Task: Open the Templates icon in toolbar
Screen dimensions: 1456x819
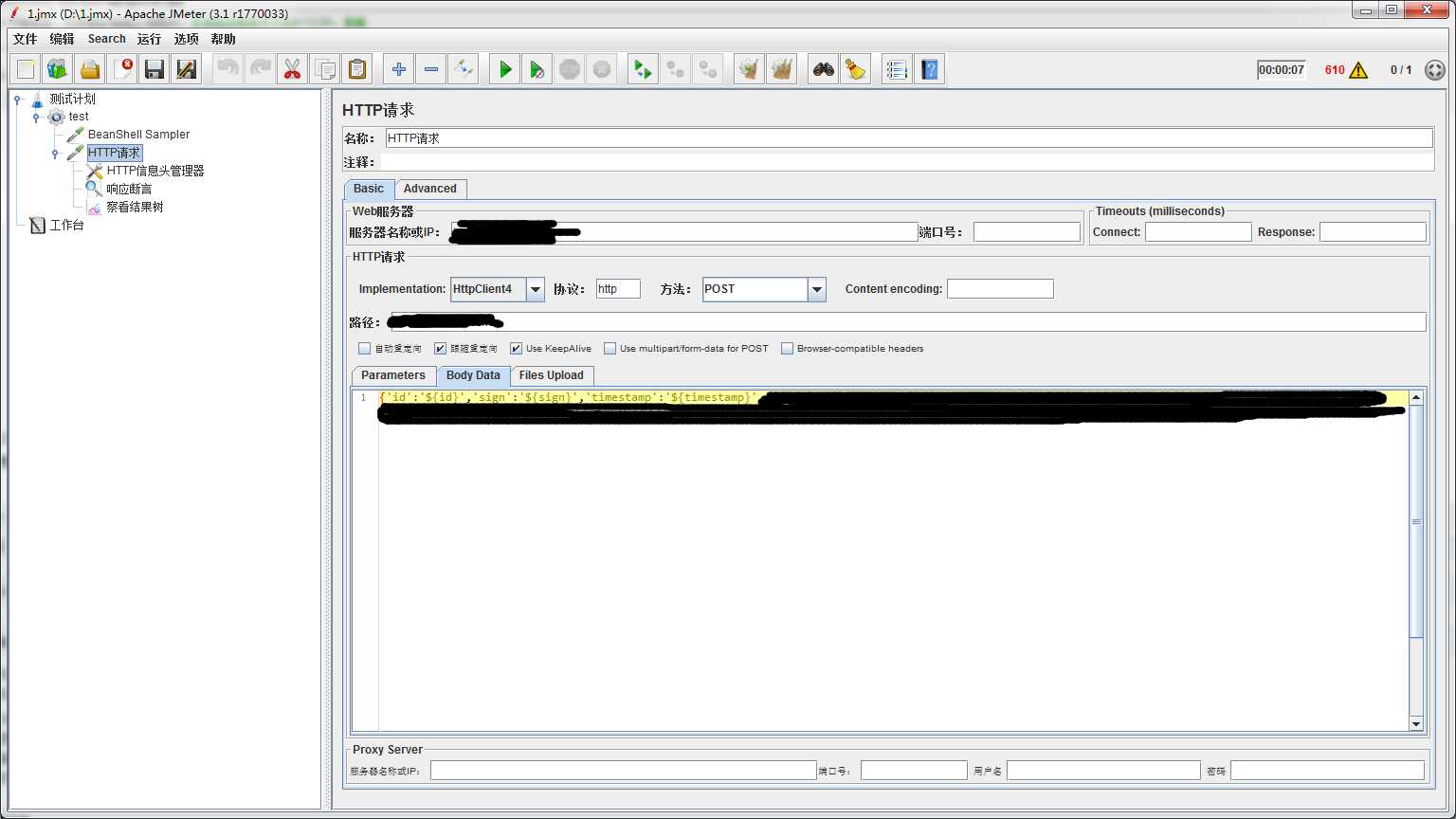Action: click(x=58, y=69)
